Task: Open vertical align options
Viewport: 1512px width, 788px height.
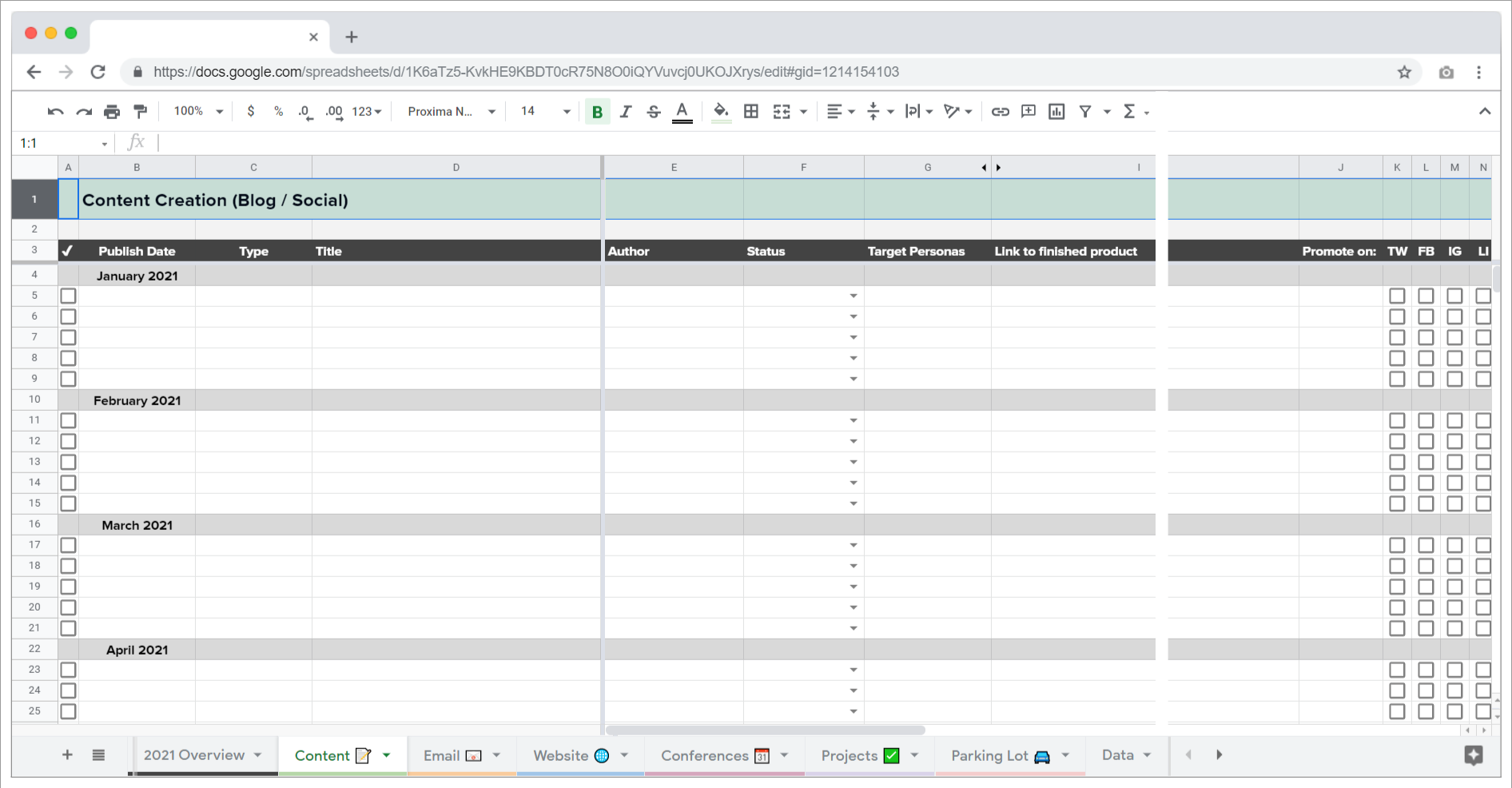Action: (880, 112)
